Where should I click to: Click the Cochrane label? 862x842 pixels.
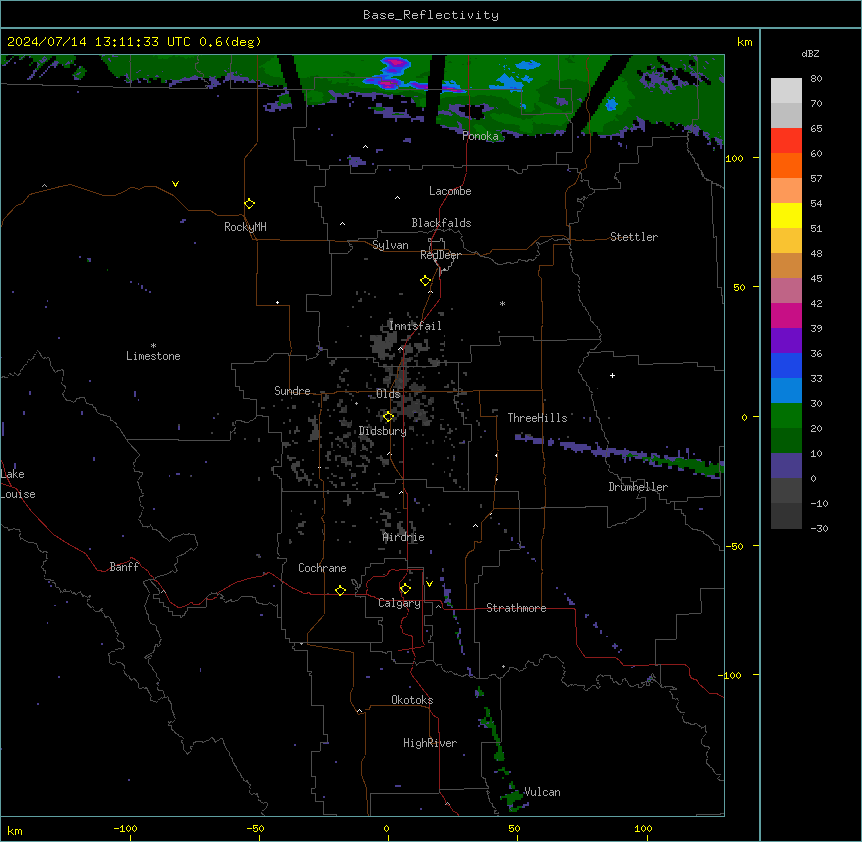point(322,568)
